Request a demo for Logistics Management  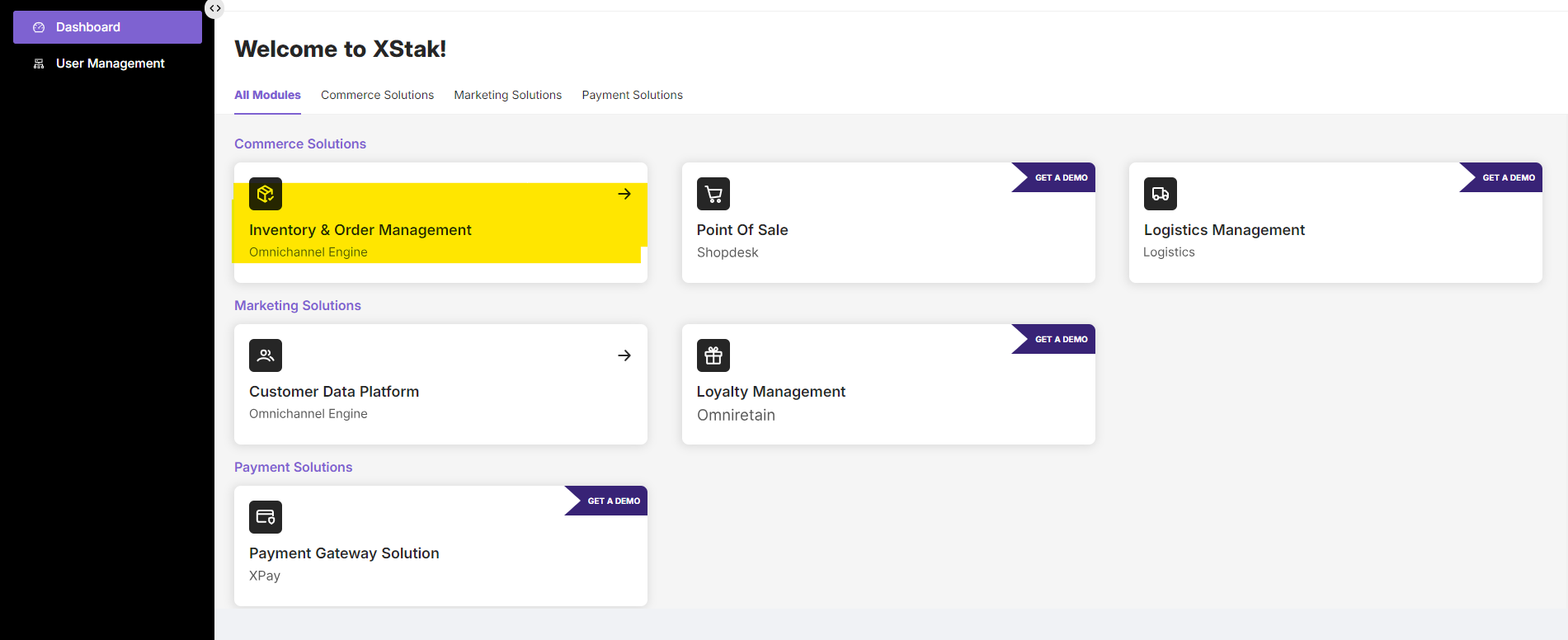1508,177
